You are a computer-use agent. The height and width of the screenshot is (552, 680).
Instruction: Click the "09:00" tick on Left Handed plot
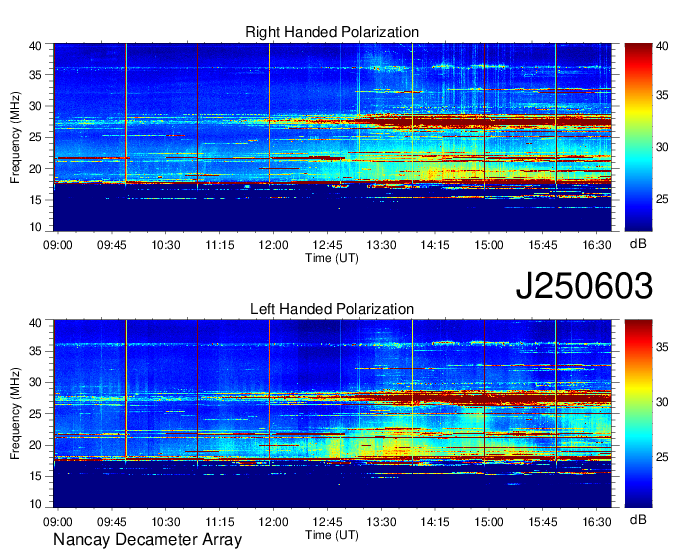point(58,522)
